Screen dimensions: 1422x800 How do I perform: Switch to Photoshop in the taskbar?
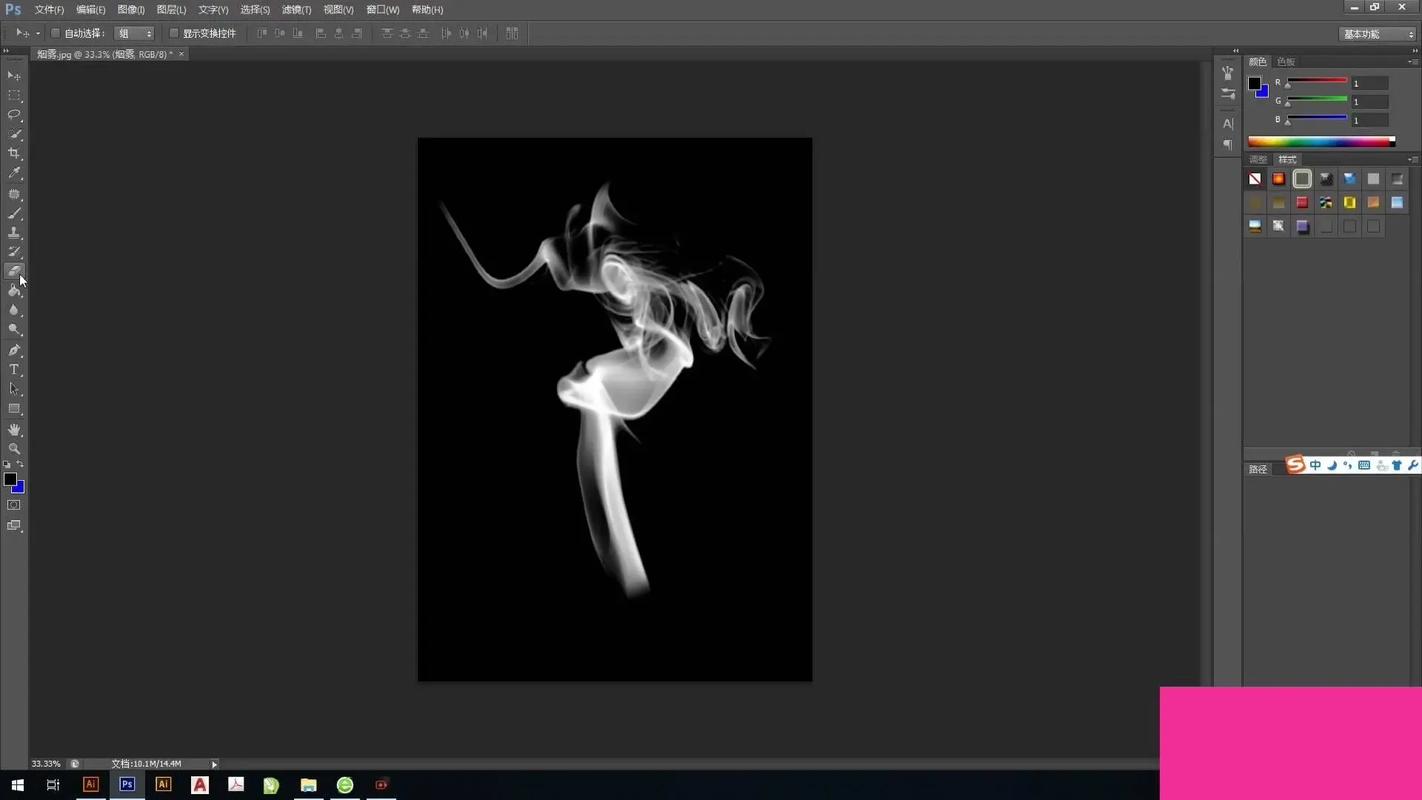coord(127,785)
